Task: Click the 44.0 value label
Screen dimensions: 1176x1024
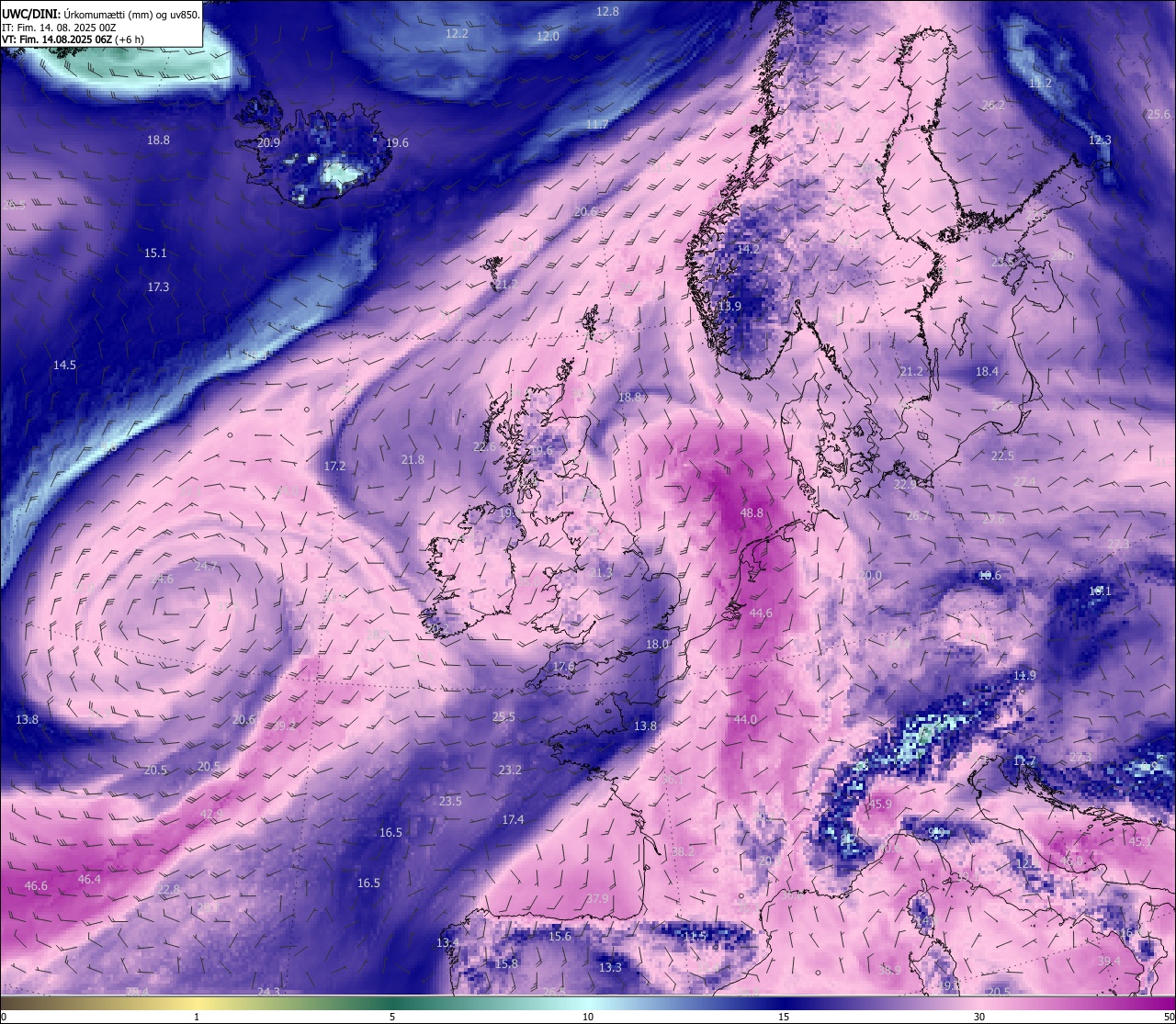Action: point(745,720)
